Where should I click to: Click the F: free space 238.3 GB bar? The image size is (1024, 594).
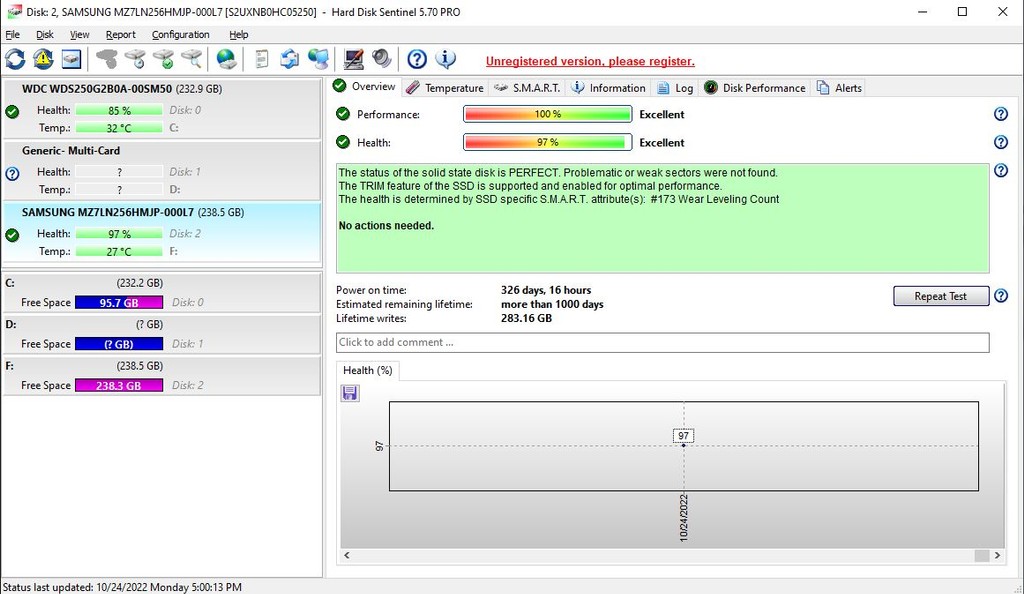click(119, 385)
